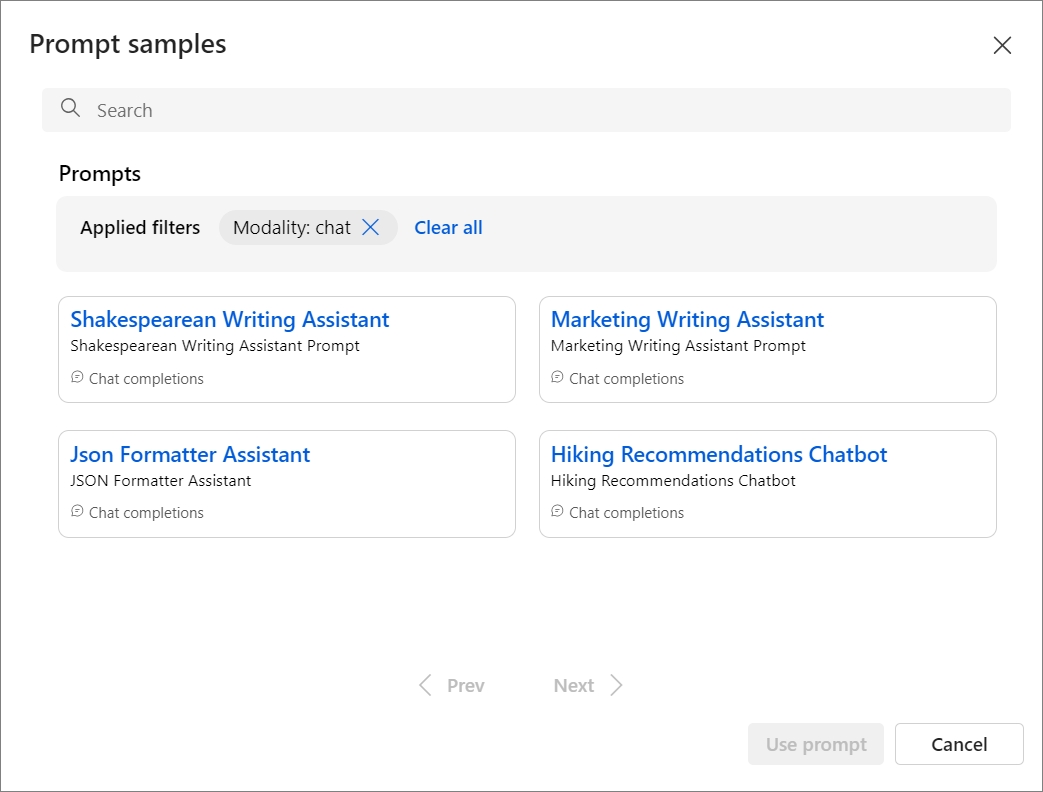Click the Next chevron arrow
The height and width of the screenshot is (792, 1043).
click(616, 685)
